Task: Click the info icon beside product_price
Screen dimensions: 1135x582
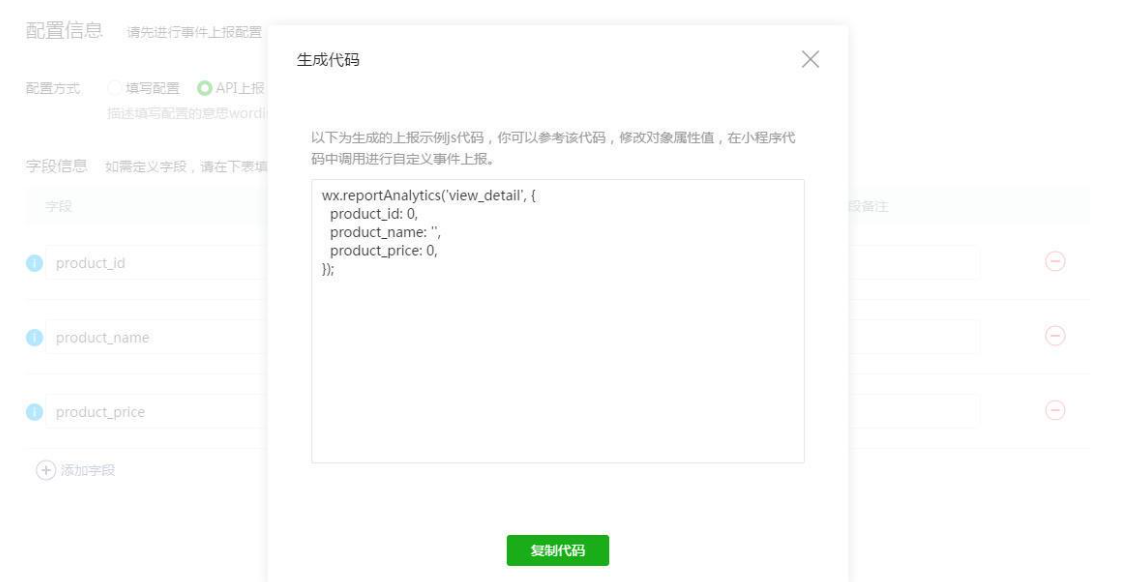Action: 35,412
